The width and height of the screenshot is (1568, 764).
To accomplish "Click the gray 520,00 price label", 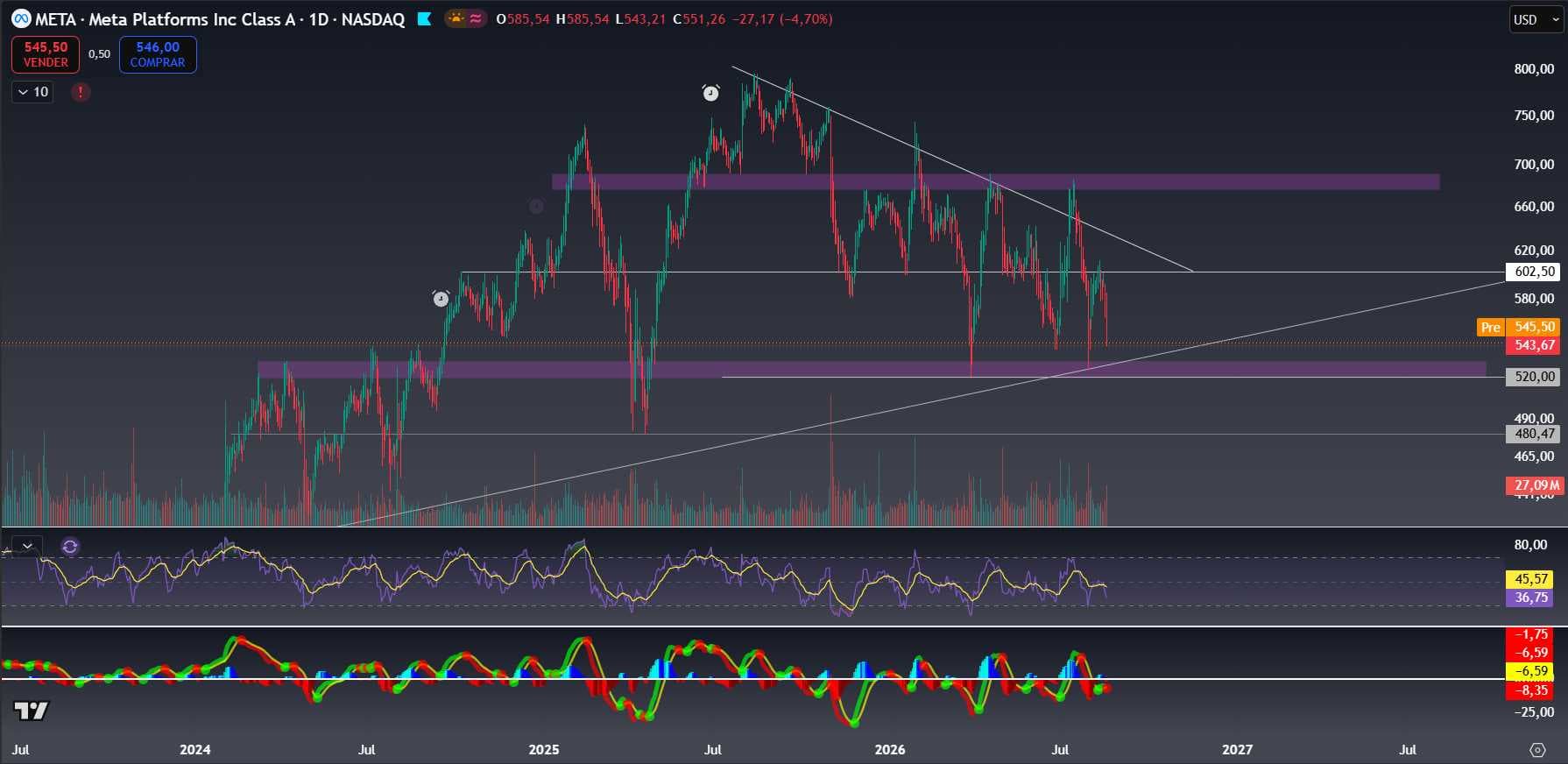I will [x=1535, y=377].
